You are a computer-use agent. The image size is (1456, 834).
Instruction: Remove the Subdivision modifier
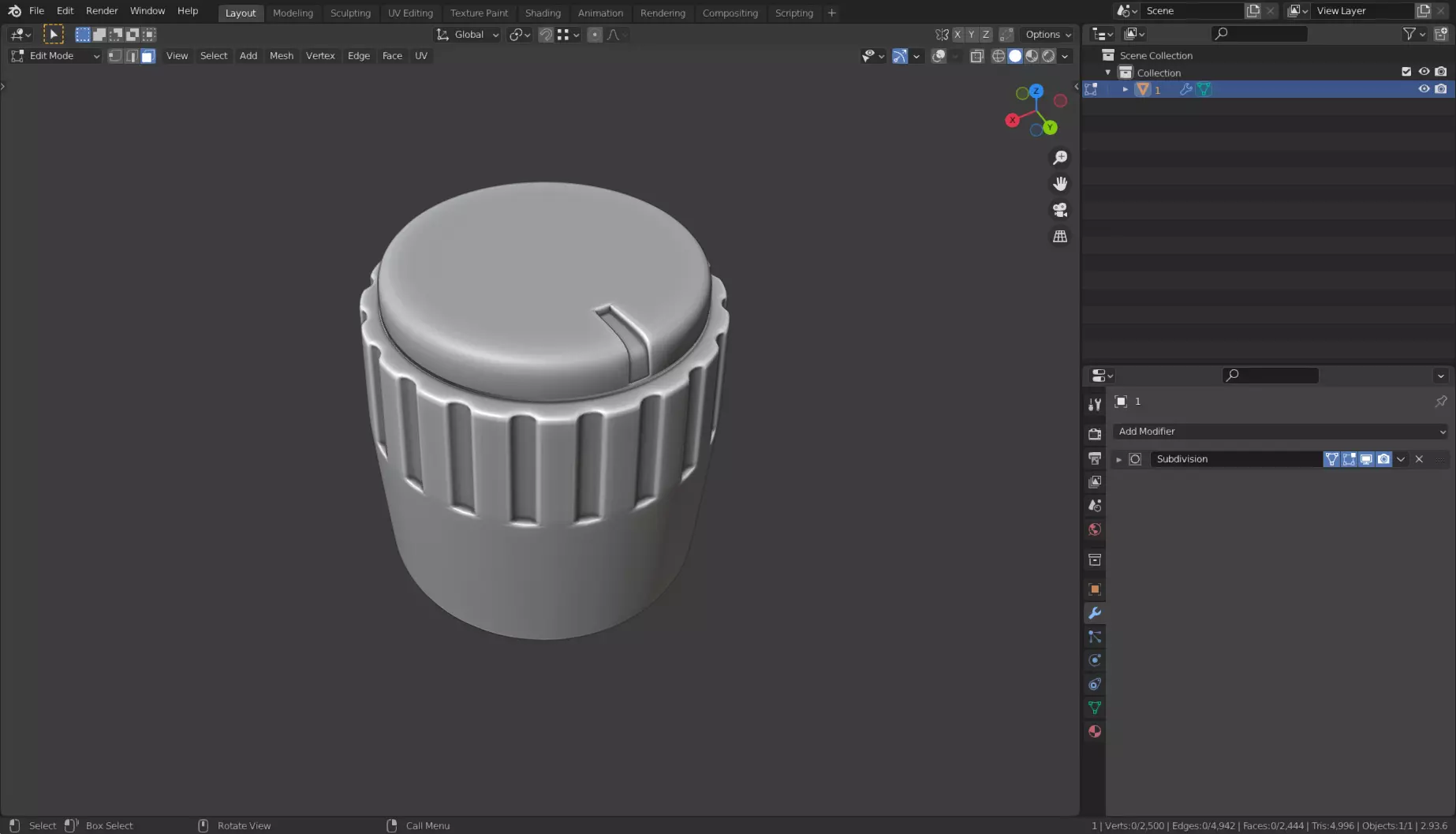point(1420,459)
